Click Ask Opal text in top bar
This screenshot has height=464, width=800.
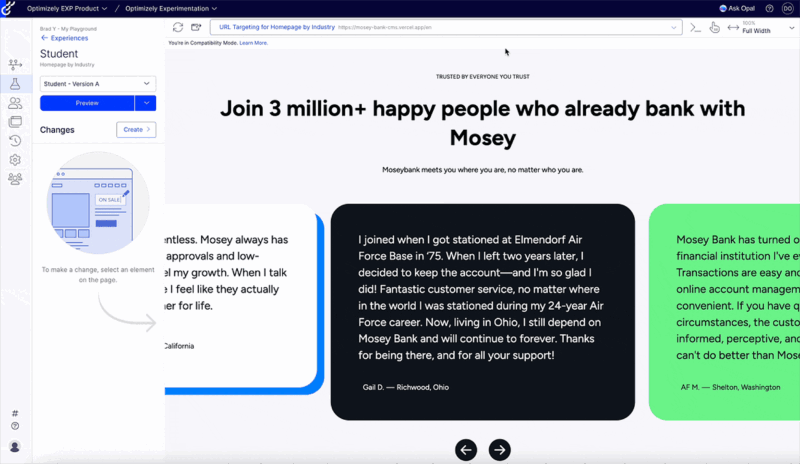[741, 8]
